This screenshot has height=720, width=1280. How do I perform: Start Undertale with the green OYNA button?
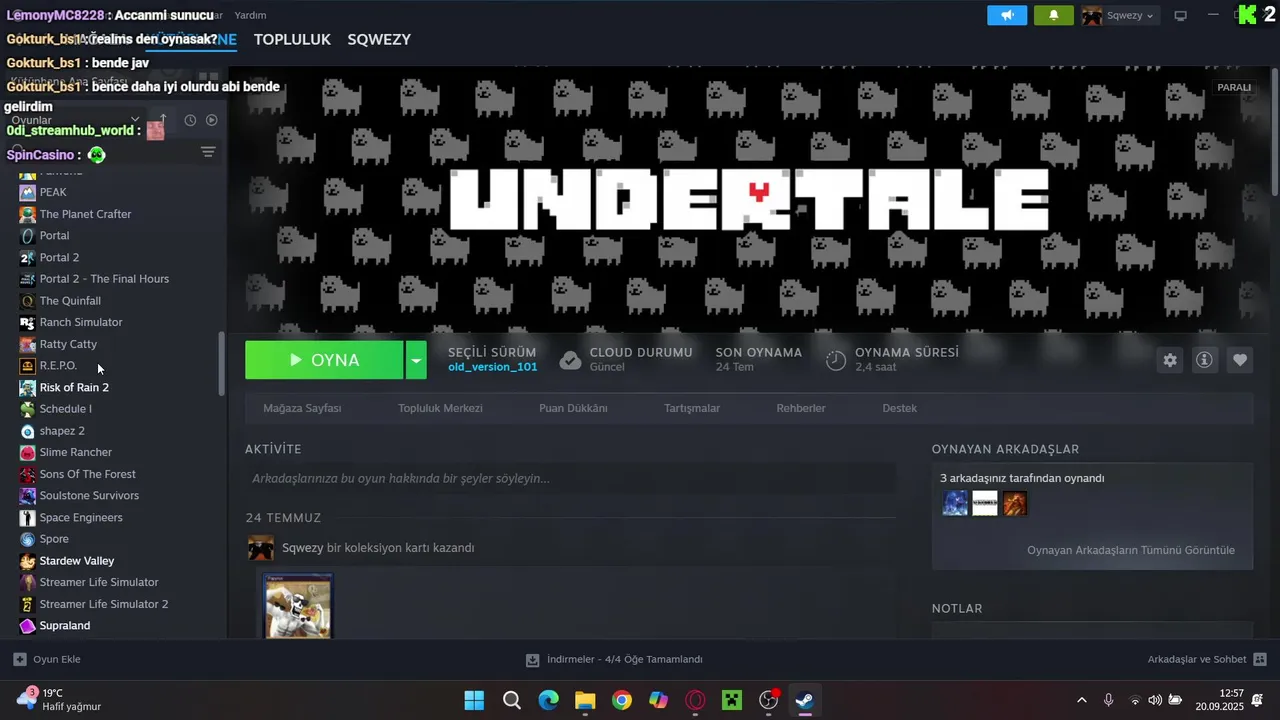324,360
